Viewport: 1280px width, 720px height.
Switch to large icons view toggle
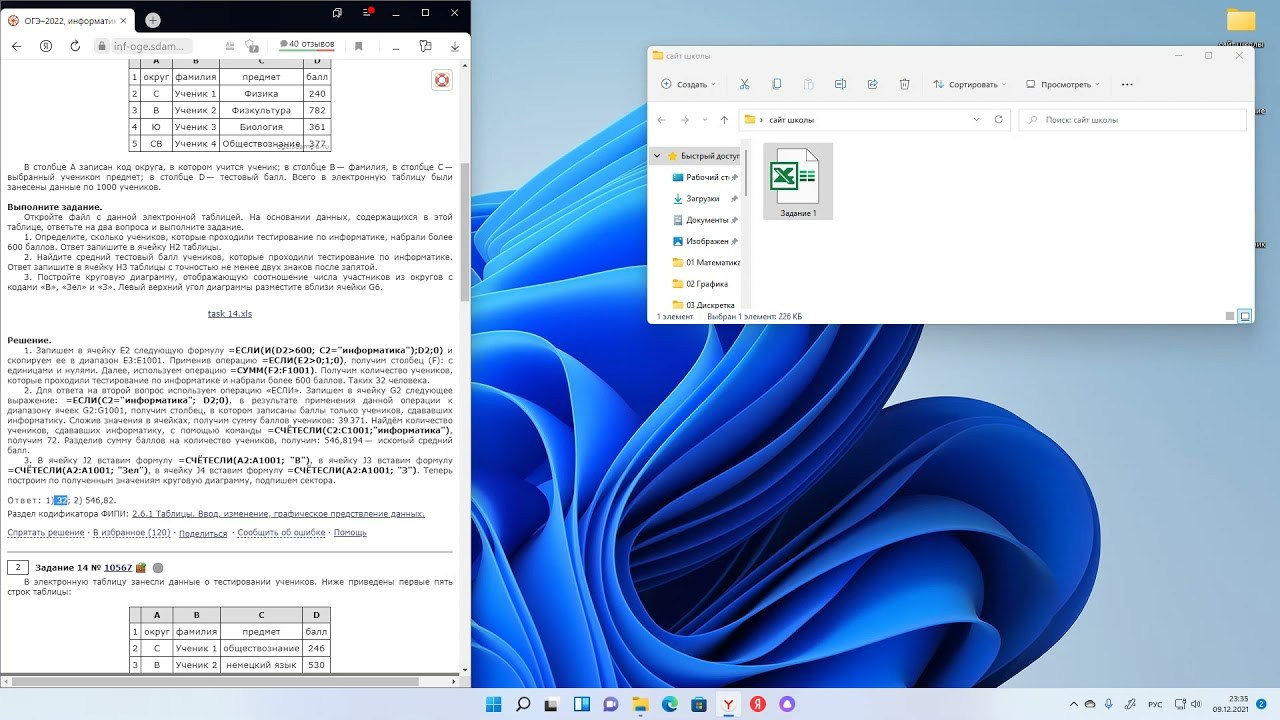click(1245, 316)
